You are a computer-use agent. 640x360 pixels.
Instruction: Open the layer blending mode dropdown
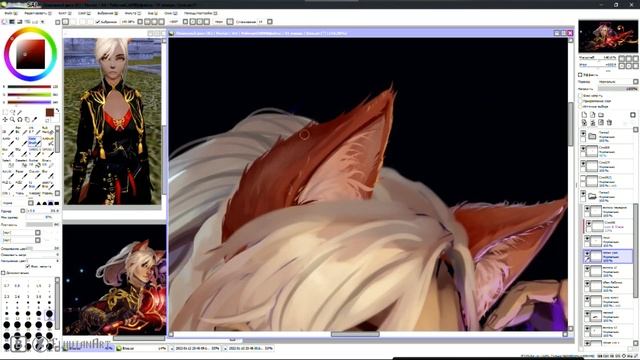(x=636, y=82)
